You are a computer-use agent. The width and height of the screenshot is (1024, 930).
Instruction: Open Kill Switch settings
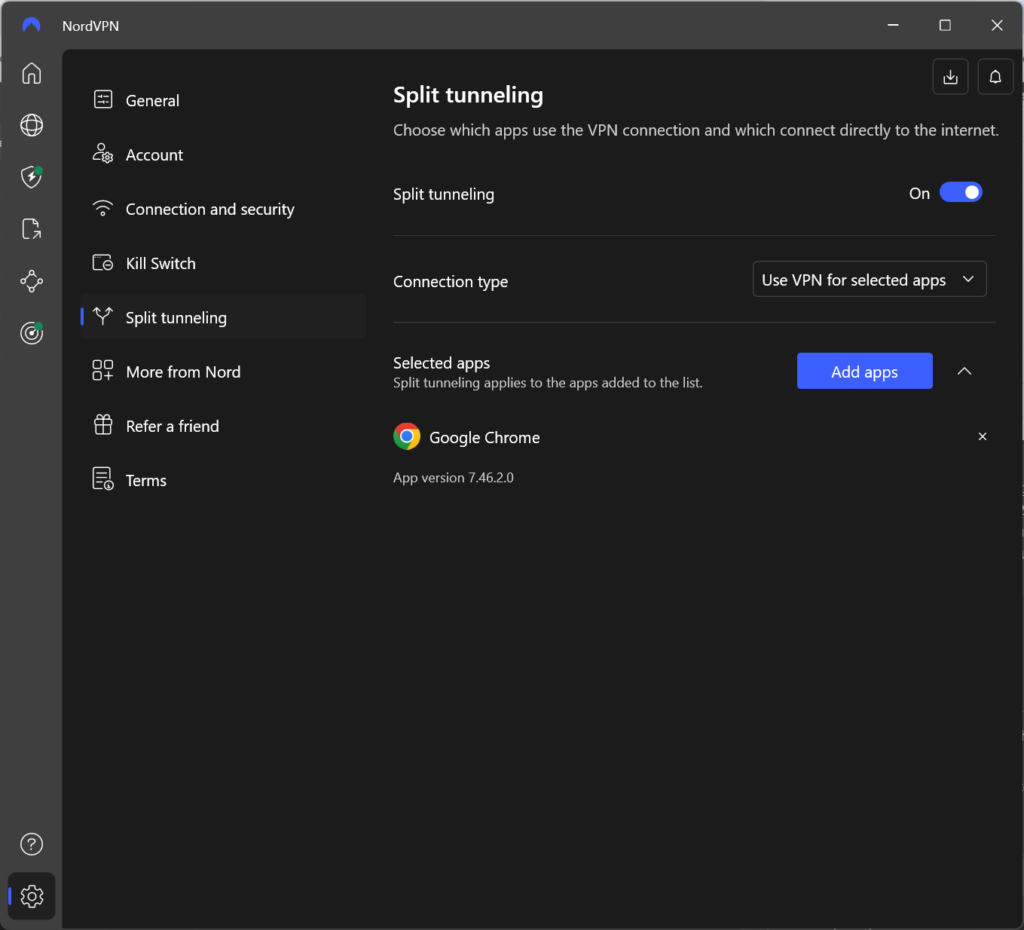(223, 263)
